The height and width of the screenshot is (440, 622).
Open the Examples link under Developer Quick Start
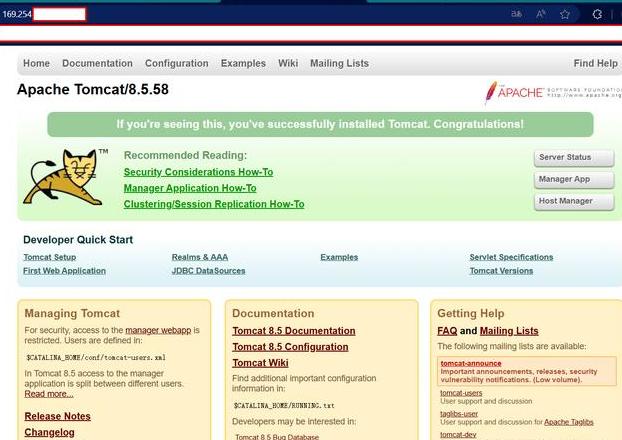point(339,257)
